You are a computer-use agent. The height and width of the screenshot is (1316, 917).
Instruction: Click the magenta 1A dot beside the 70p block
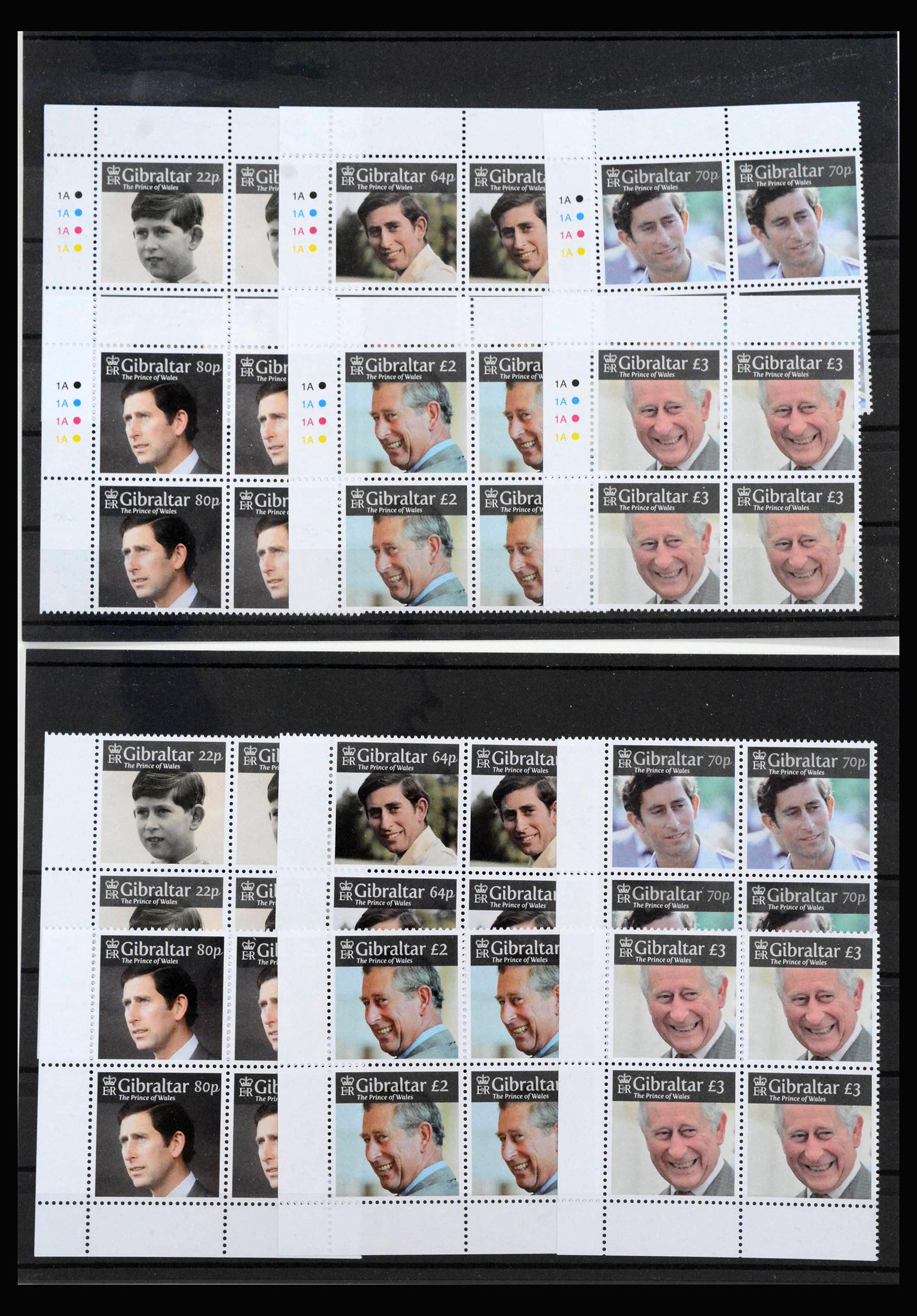tap(581, 234)
